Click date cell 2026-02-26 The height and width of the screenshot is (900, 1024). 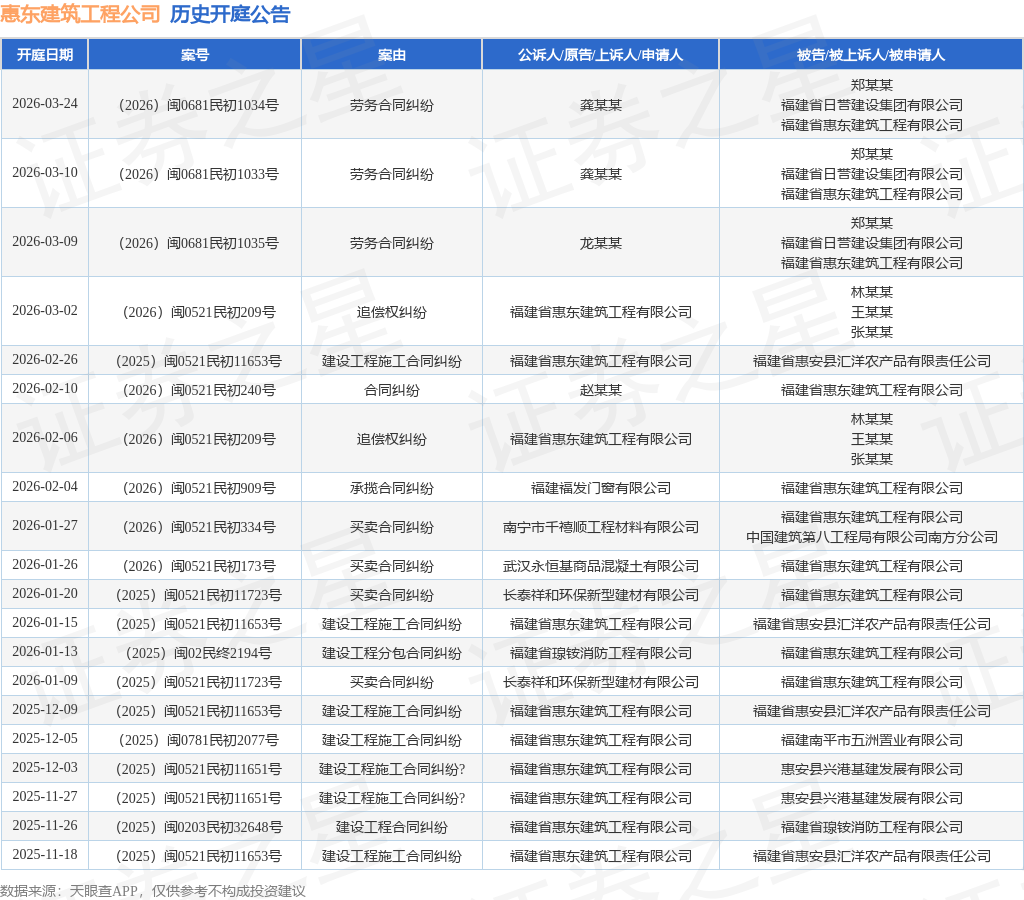click(45, 359)
